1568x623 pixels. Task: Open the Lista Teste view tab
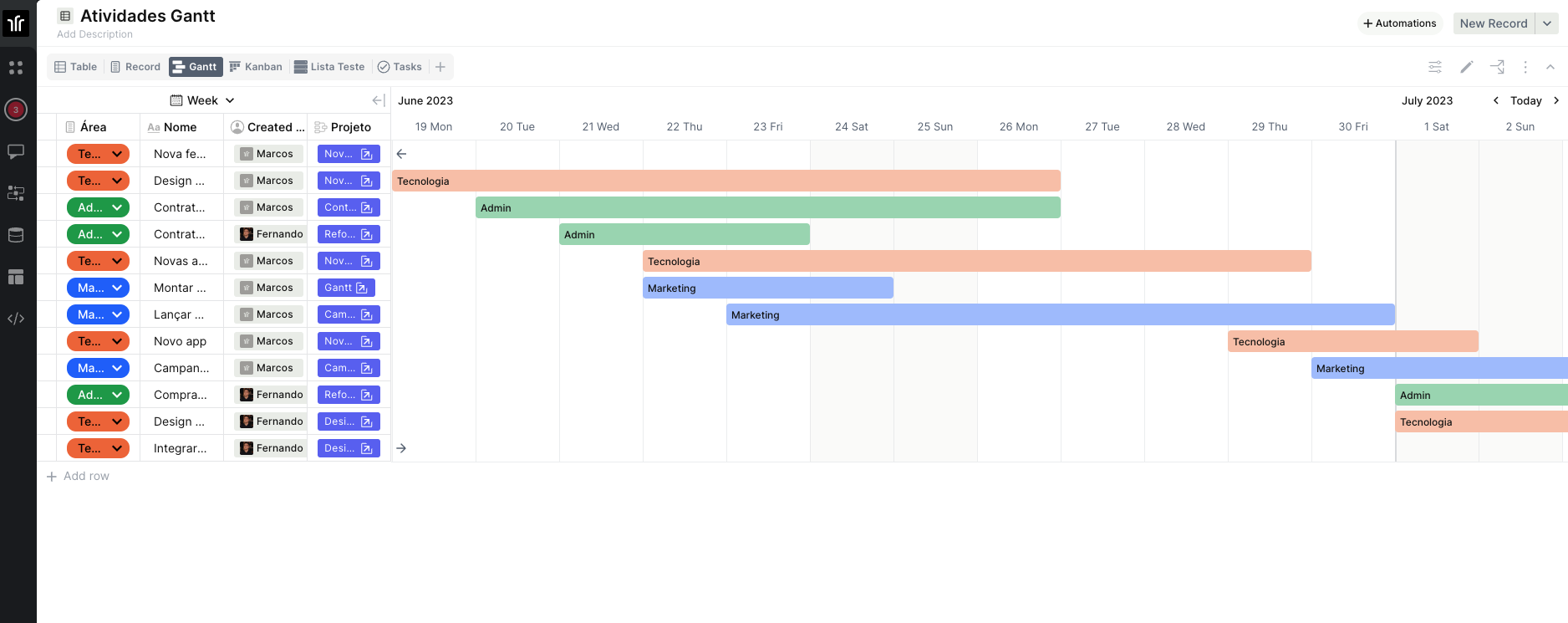pos(329,67)
